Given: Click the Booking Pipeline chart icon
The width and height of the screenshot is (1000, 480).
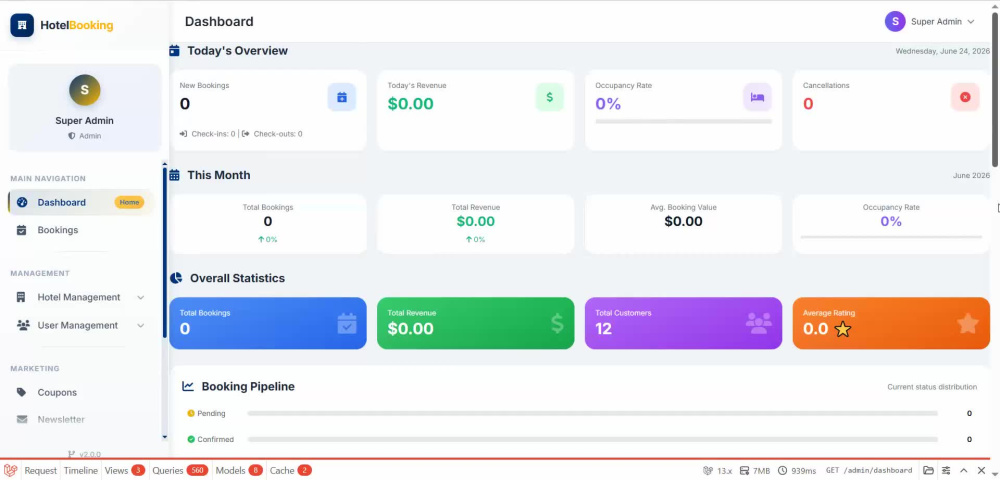Looking at the screenshot, I should pos(188,386).
